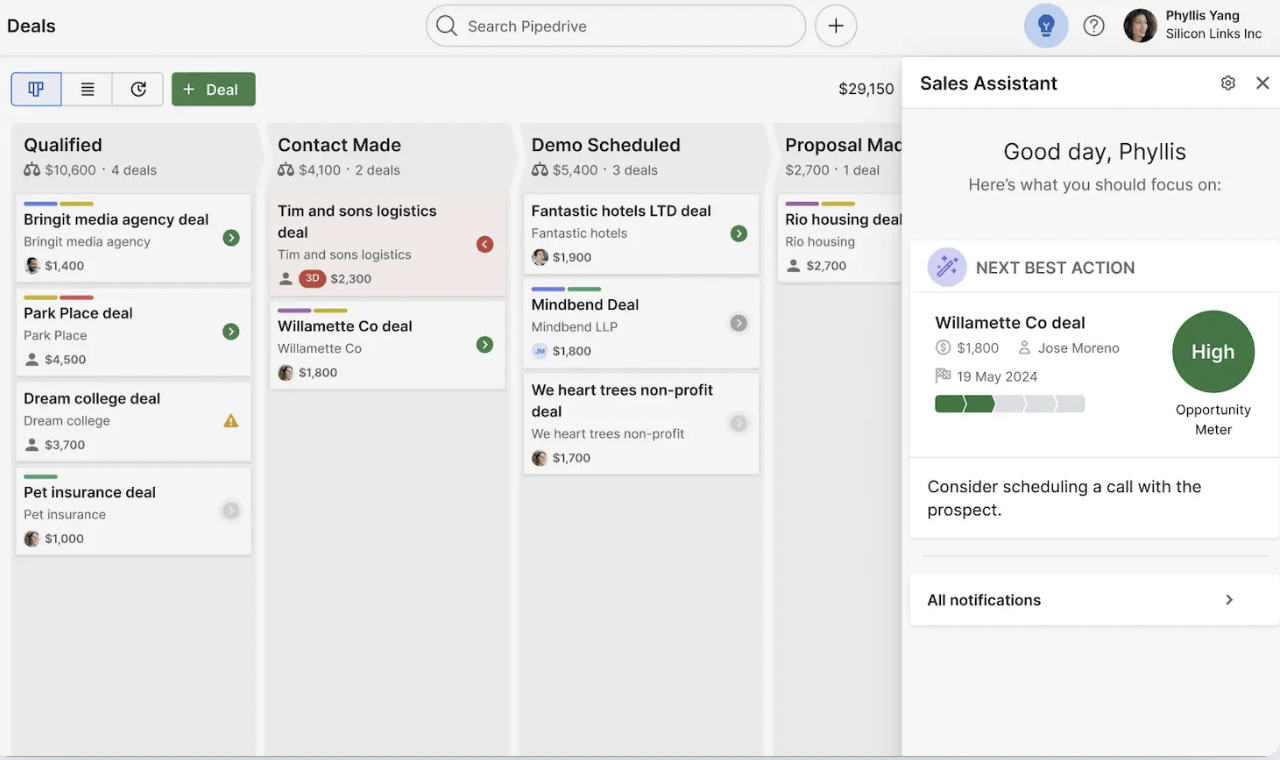1280x760 pixels.
Task: Click the green add Deal button
Action: pos(213,89)
